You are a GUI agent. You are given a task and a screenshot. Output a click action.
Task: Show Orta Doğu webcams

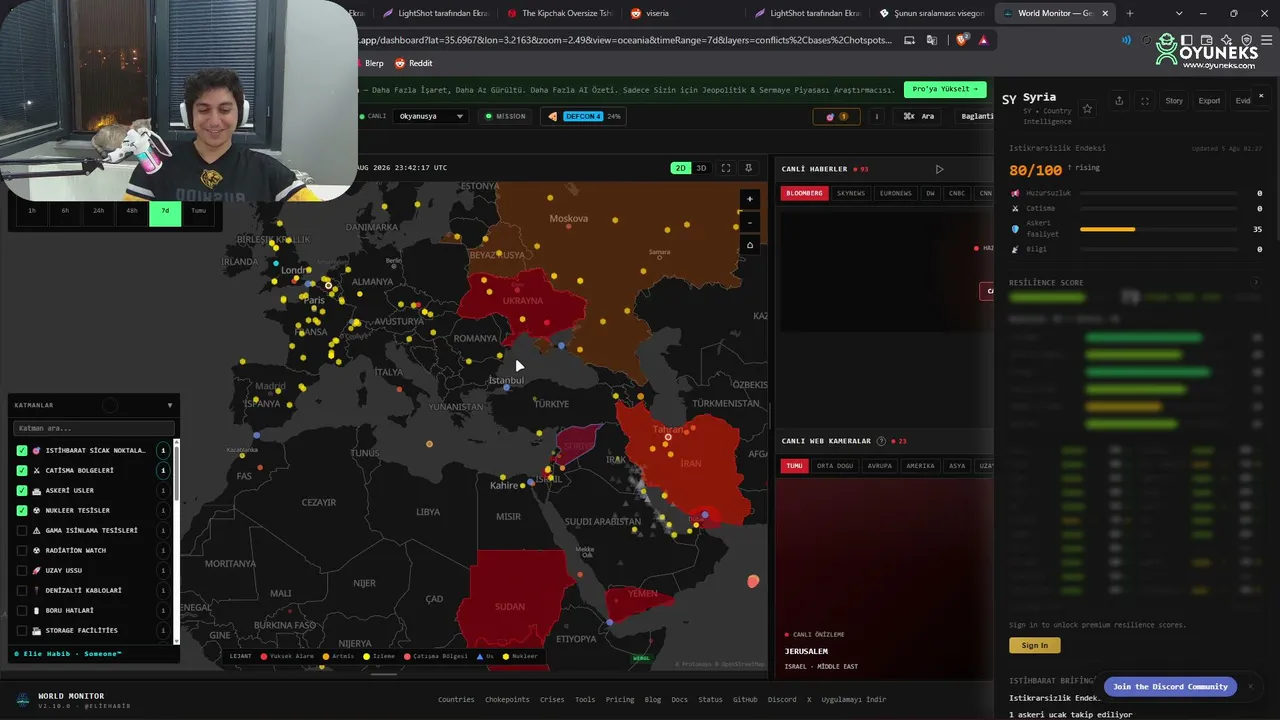tap(835, 466)
